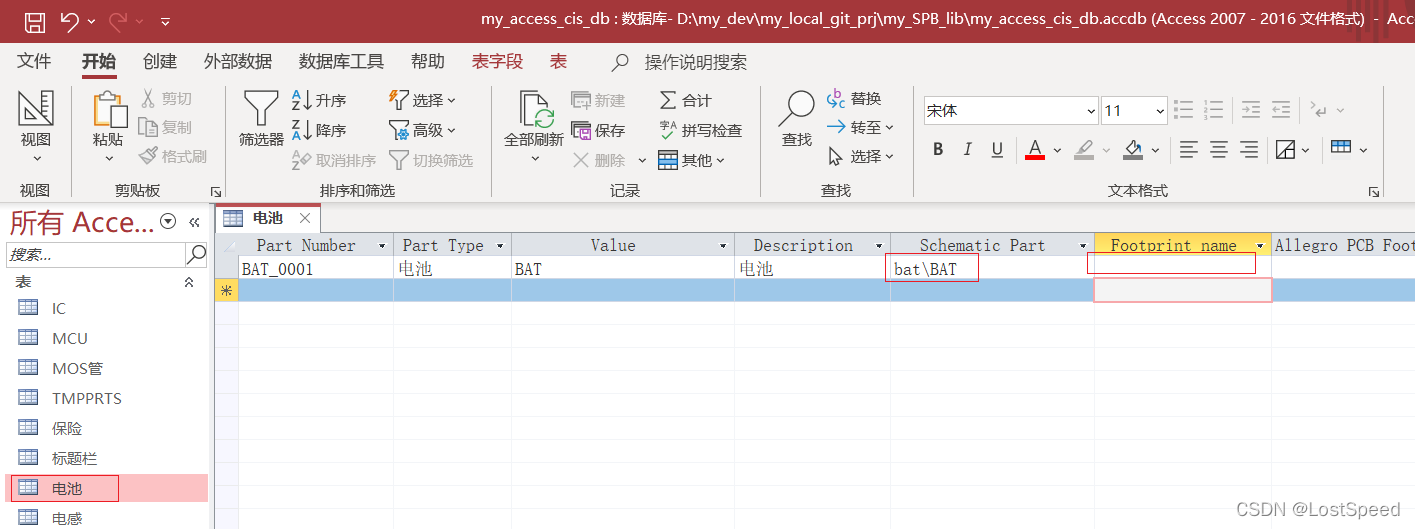Open the font size dropdown
The image size is (1415, 529).
pos(1160,111)
